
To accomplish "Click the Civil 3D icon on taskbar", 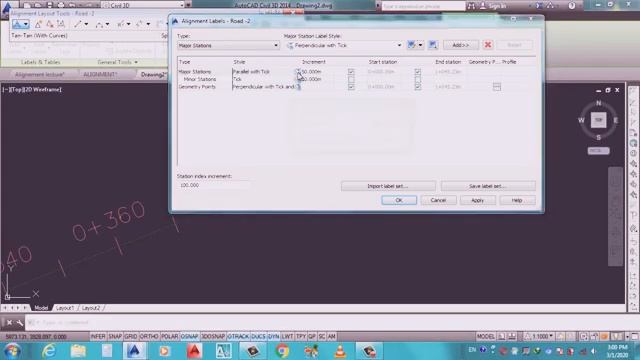I will tap(134, 351).
